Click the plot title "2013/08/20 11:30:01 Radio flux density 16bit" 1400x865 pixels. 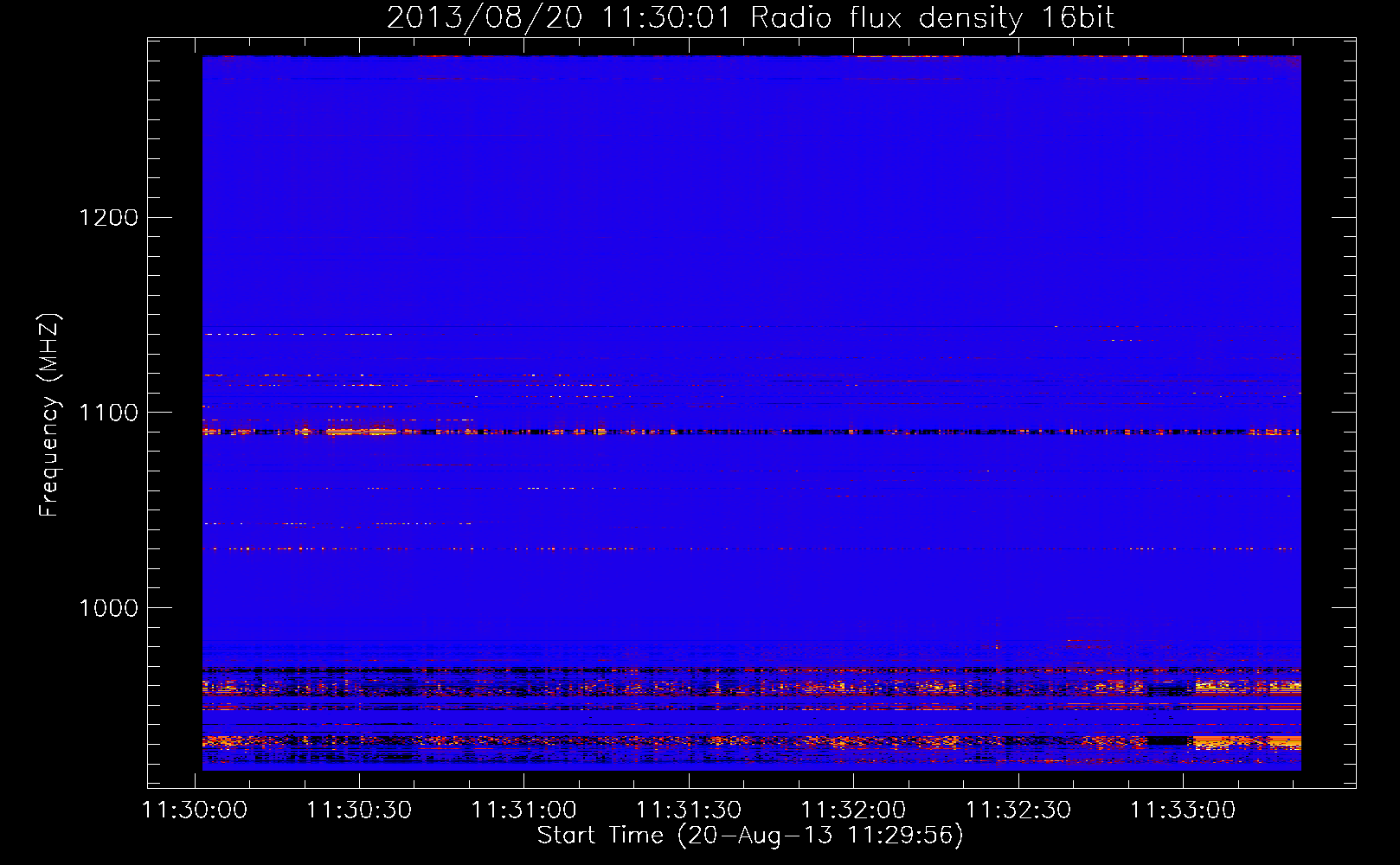pyautogui.click(x=750, y=17)
